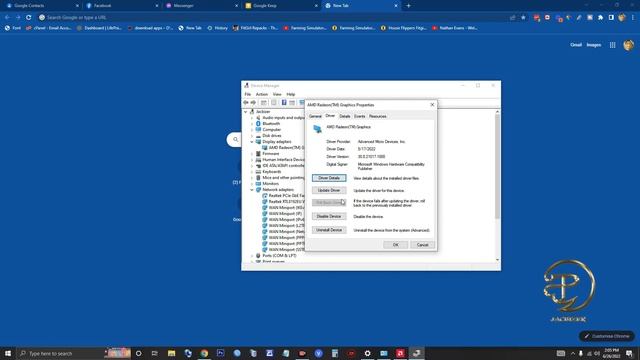
Task: Select Bluetooth category icon
Action: [x=258, y=124]
